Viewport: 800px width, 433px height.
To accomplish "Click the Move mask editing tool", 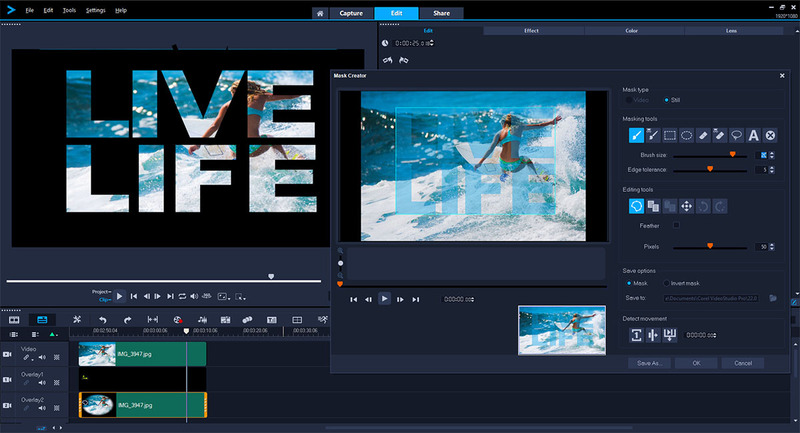I will (x=687, y=206).
